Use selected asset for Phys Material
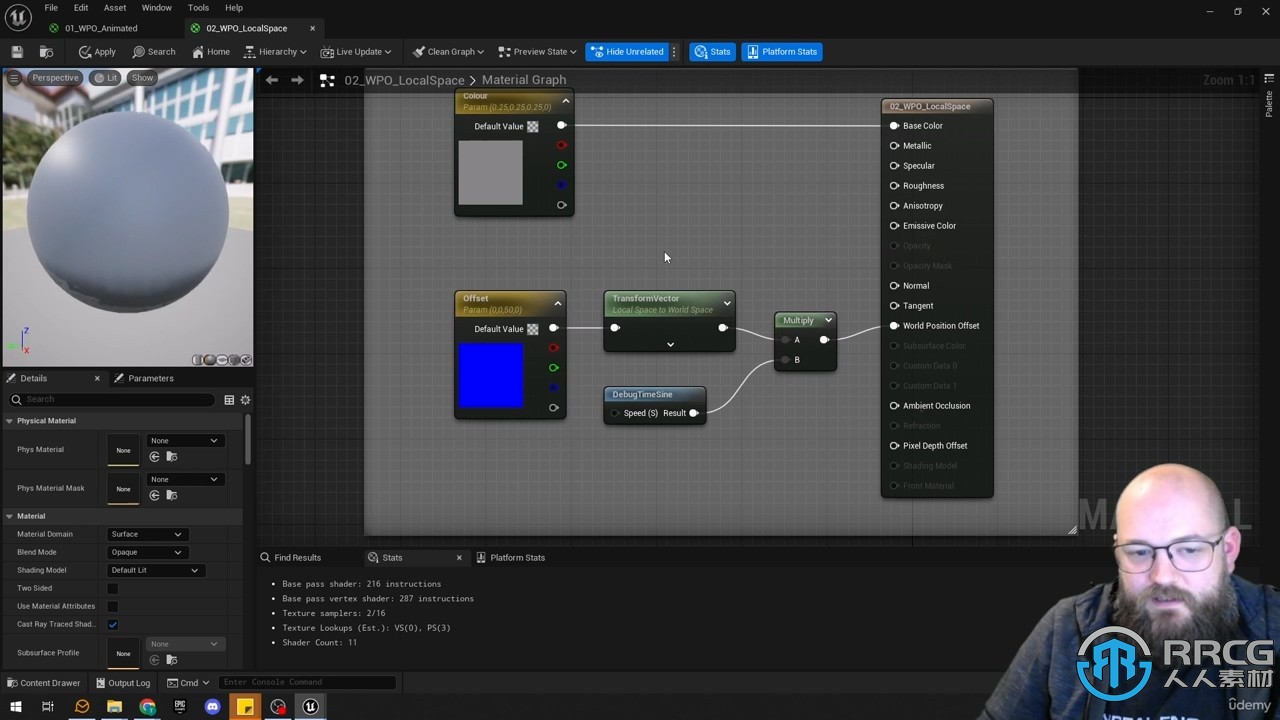1280x720 pixels. click(x=155, y=457)
